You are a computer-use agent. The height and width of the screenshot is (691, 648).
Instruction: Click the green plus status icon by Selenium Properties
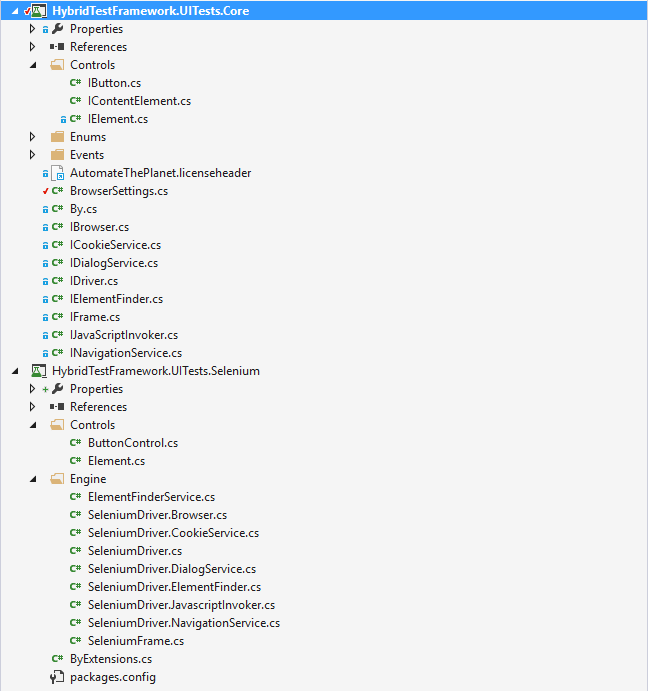(x=45, y=389)
